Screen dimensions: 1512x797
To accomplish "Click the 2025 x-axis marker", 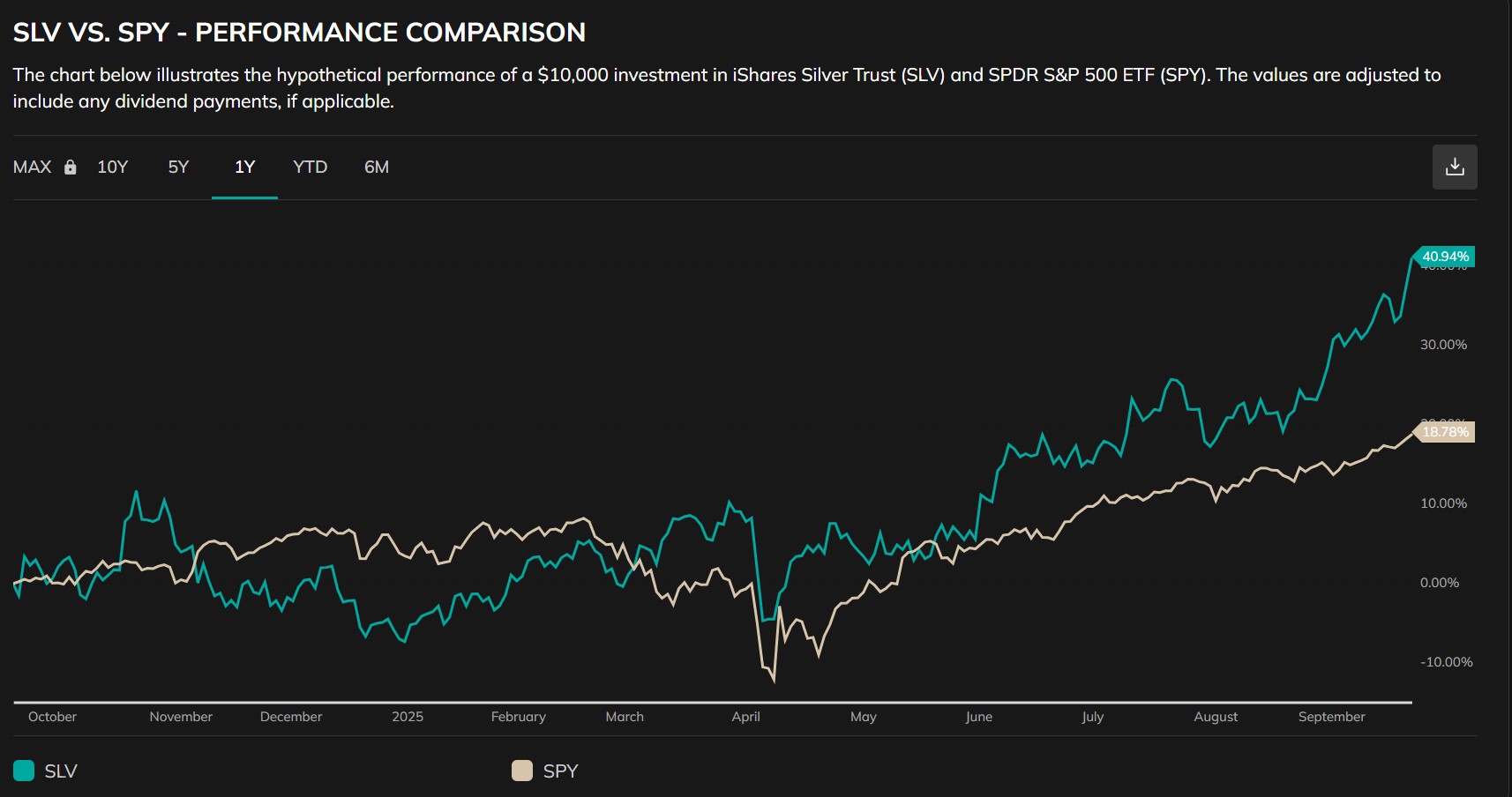I will point(408,717).
